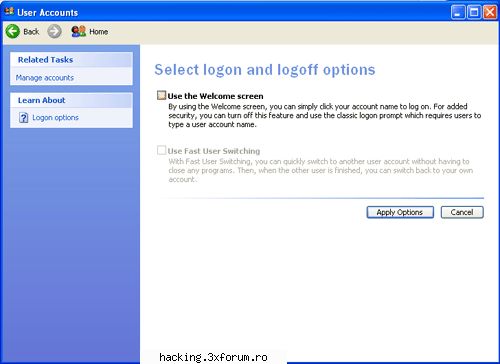Screen dimensions: 500x364
Task: Open Home via the two-users icon
Action: click(79, 31)
